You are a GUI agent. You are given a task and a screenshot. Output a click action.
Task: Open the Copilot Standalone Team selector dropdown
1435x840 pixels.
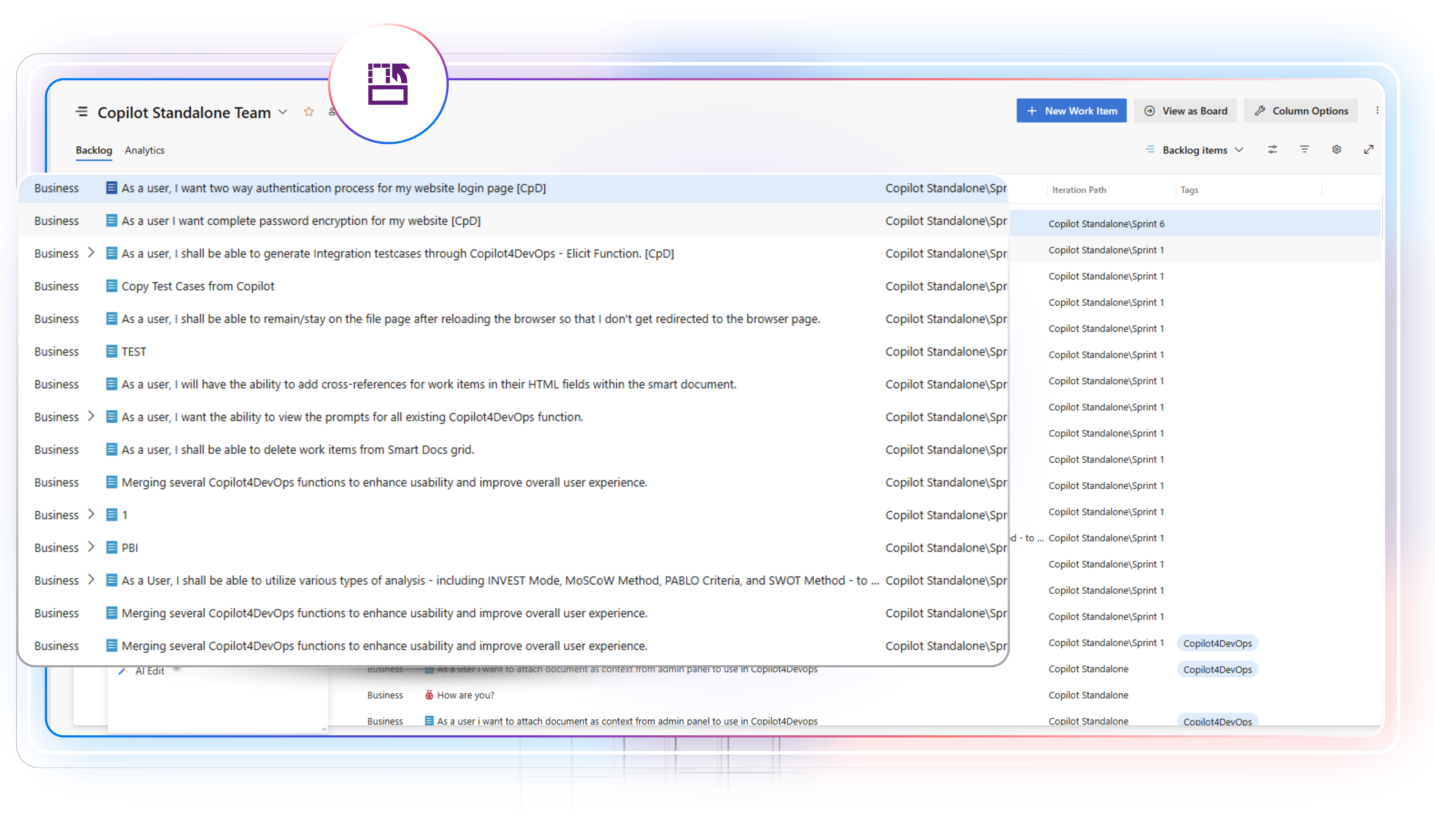(x=283, y=112)
